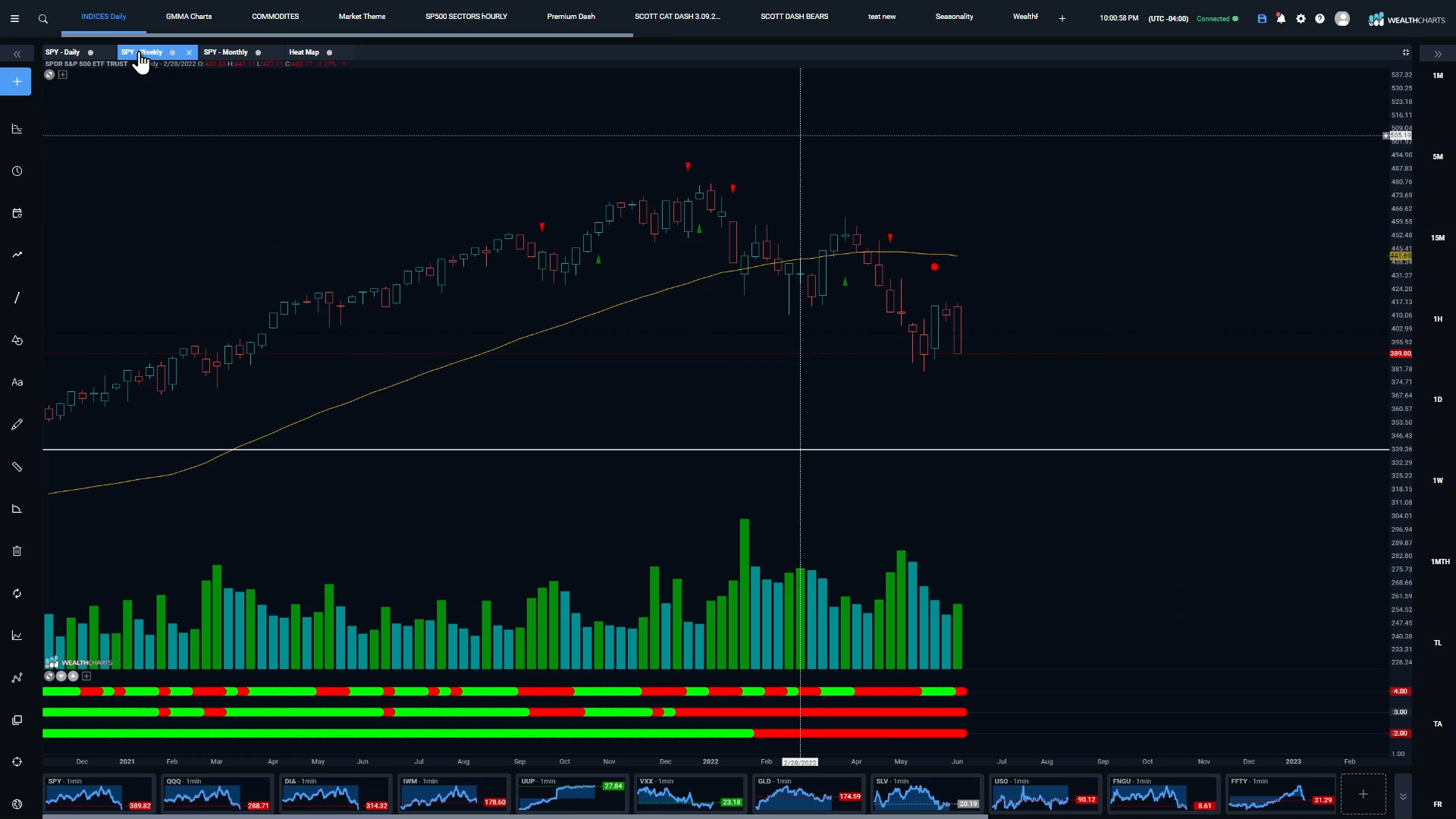Screen dimensions: 1456x819
Task: Open the SPY - 1min mini chart
Action: [99, 793]
